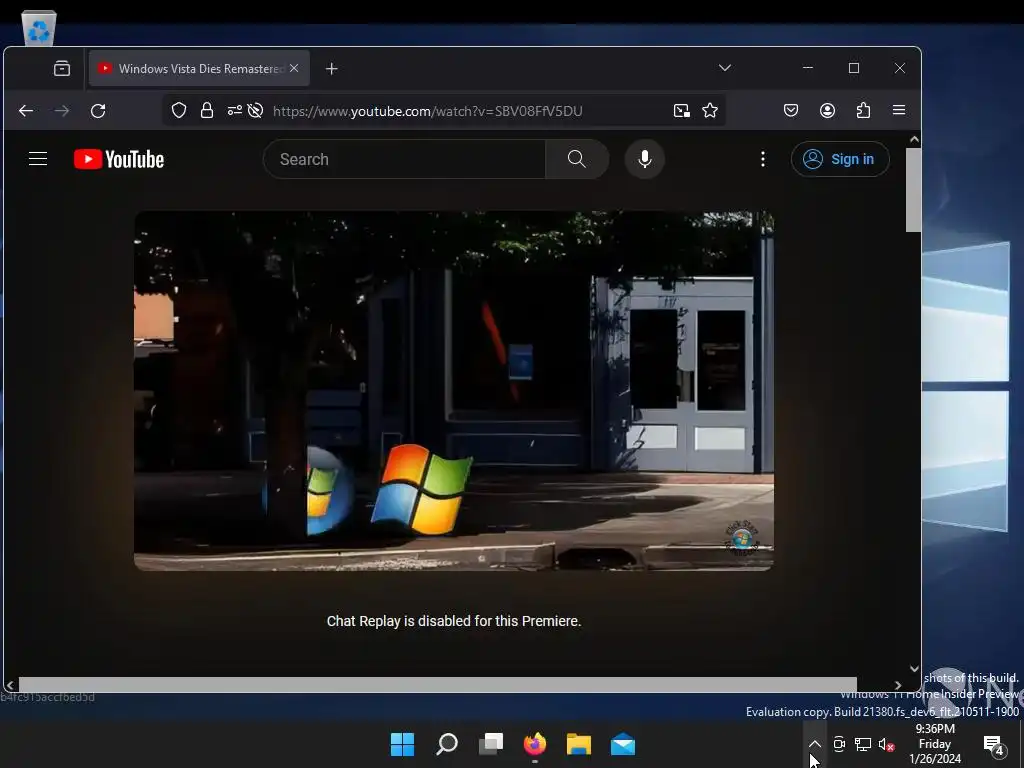
Task: Click the horizontal scroll right arrow
Action: (898, 685)
